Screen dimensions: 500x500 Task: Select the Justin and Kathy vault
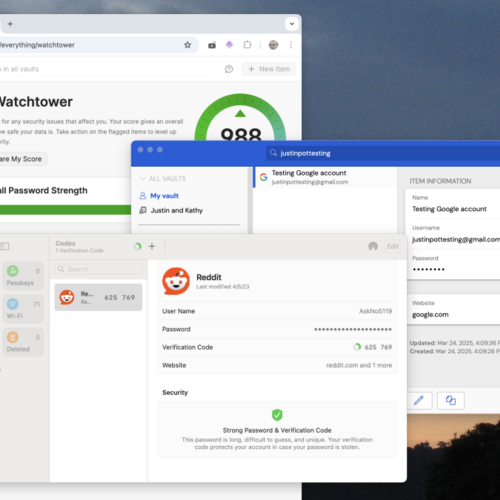pos(176,210)
